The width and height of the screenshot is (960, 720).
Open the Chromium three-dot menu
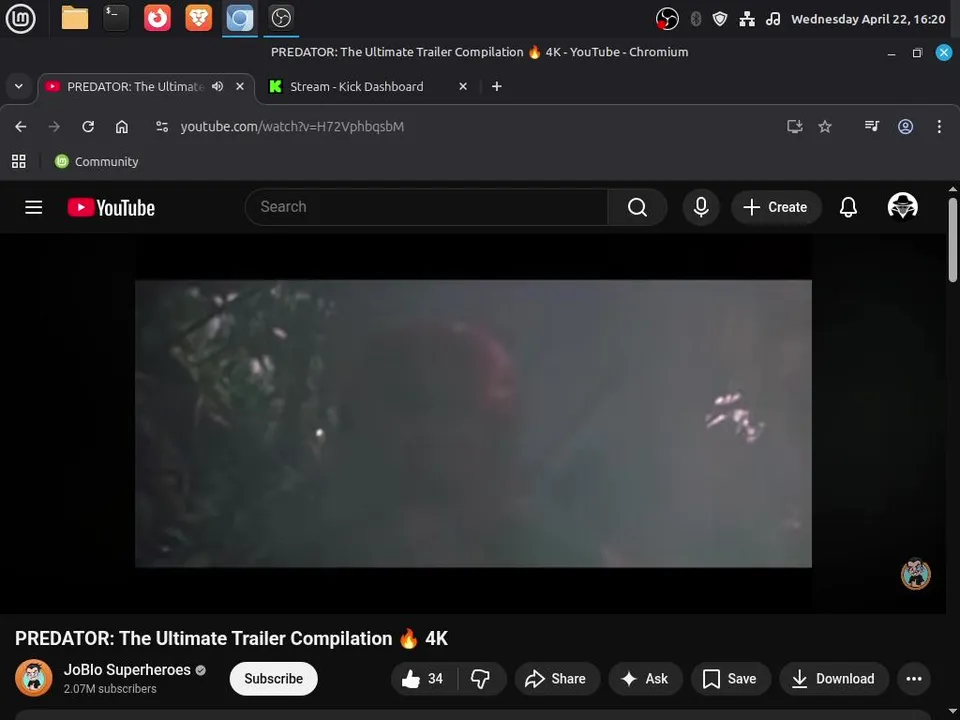click(x=939, y=127)
